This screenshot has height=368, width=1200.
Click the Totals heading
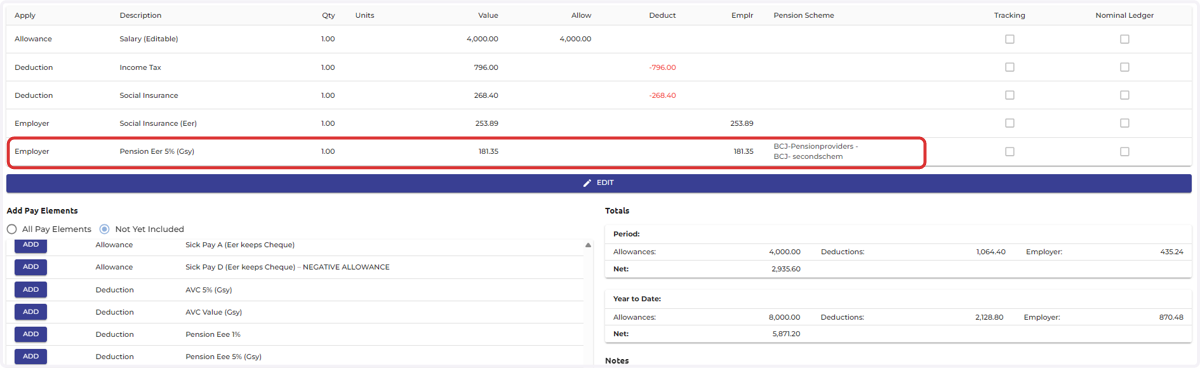617,211
